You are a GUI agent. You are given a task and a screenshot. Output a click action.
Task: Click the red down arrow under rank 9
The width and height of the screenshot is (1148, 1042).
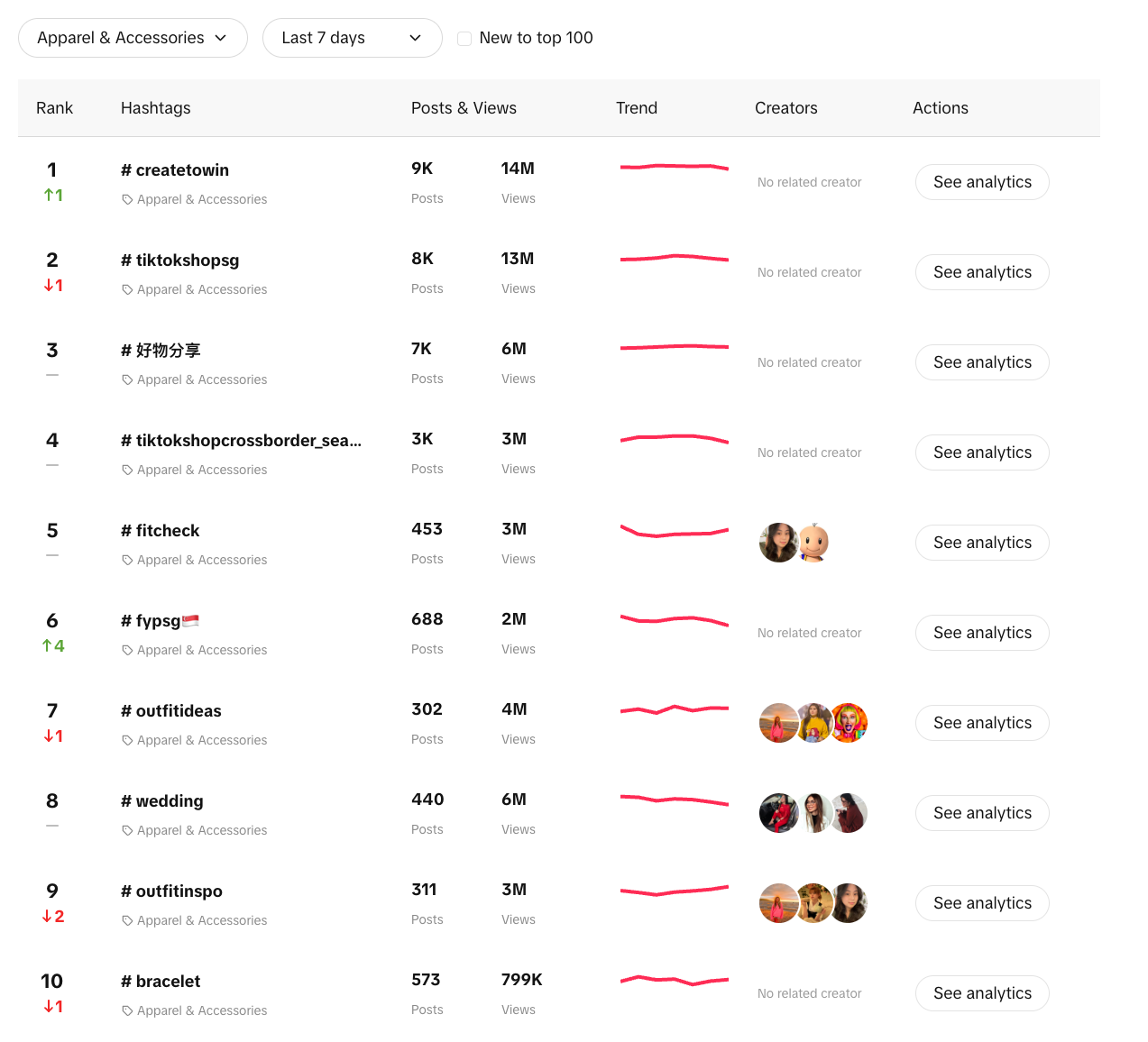point(47,917)
